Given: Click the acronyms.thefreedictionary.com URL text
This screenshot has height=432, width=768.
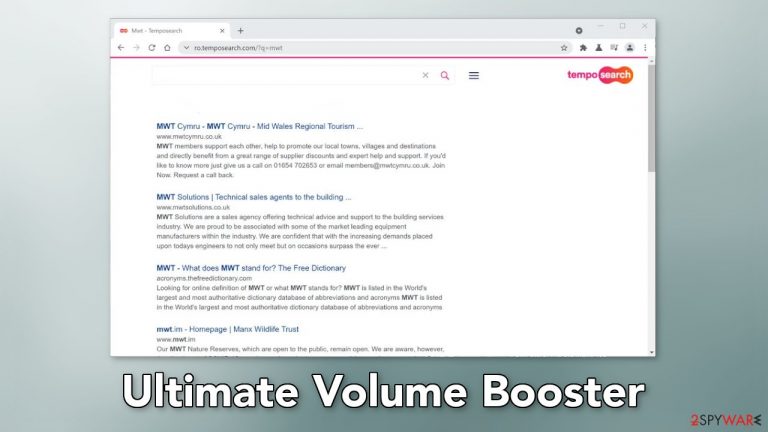Looking at the screenshot, I should (x=204, y=278).
